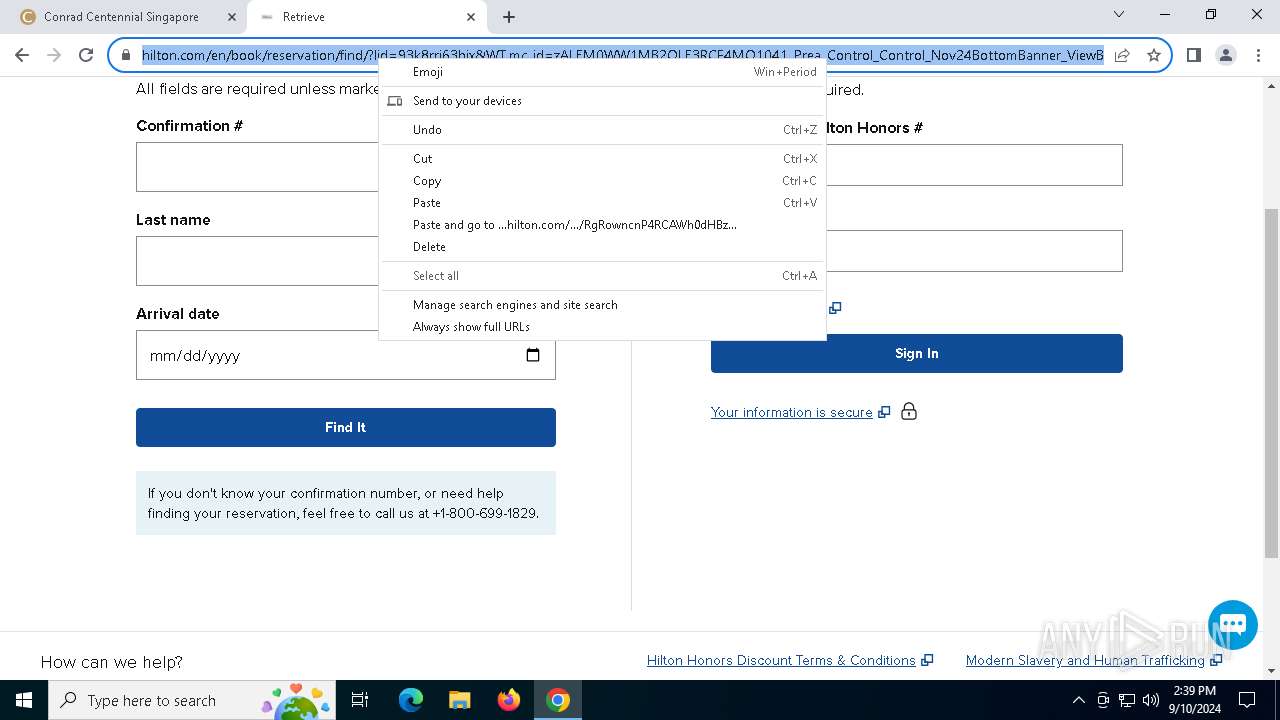Screen dimensions: 1280x720
Task: Click into the Last name field
Action: tap(258, 261)
